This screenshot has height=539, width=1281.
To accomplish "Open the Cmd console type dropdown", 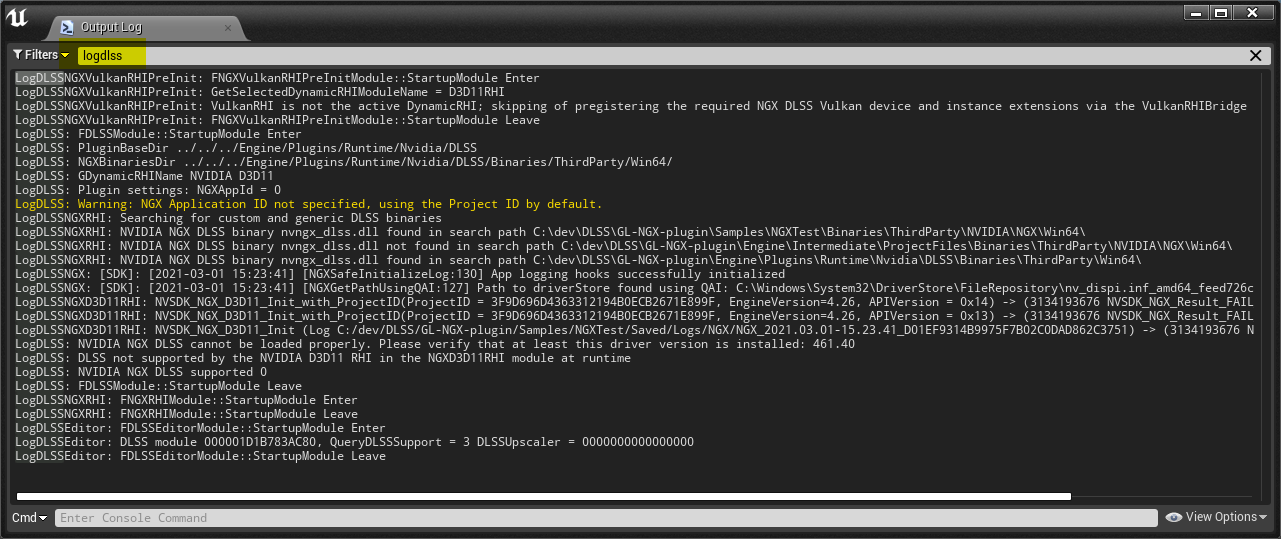I will [x=29, y=517].
